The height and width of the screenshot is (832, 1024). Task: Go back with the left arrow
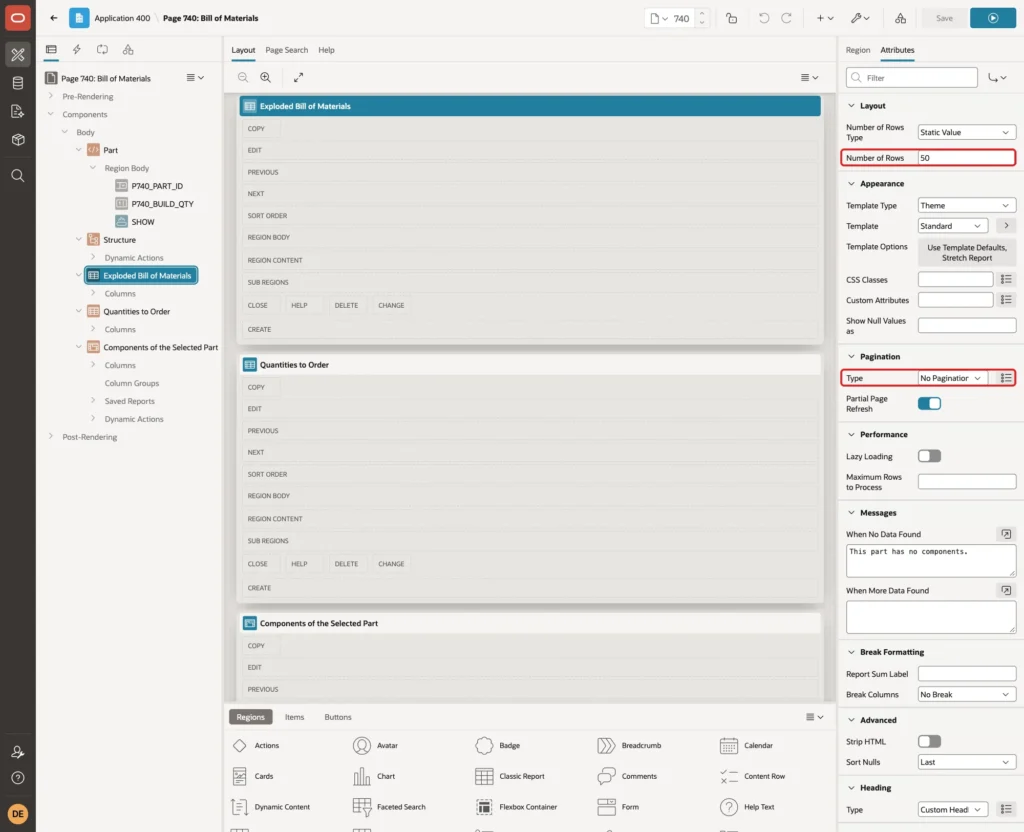click(54, 18)
